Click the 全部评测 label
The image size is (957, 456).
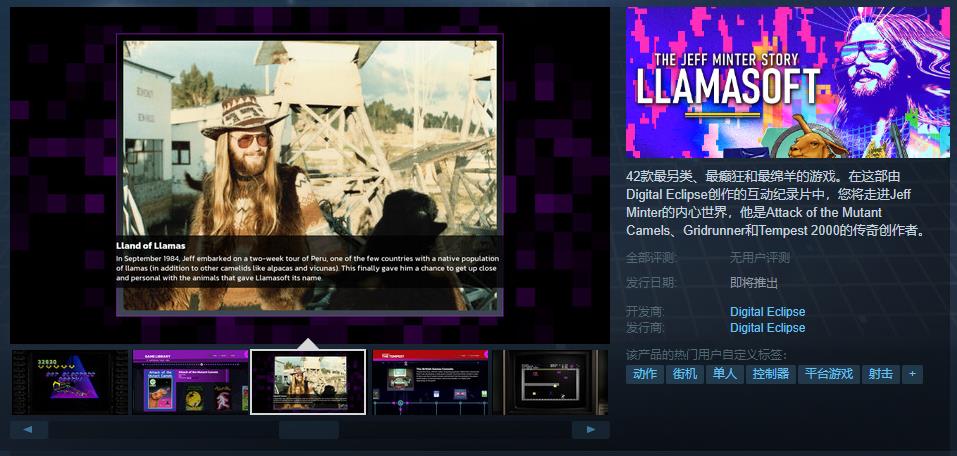pos(652,258)
